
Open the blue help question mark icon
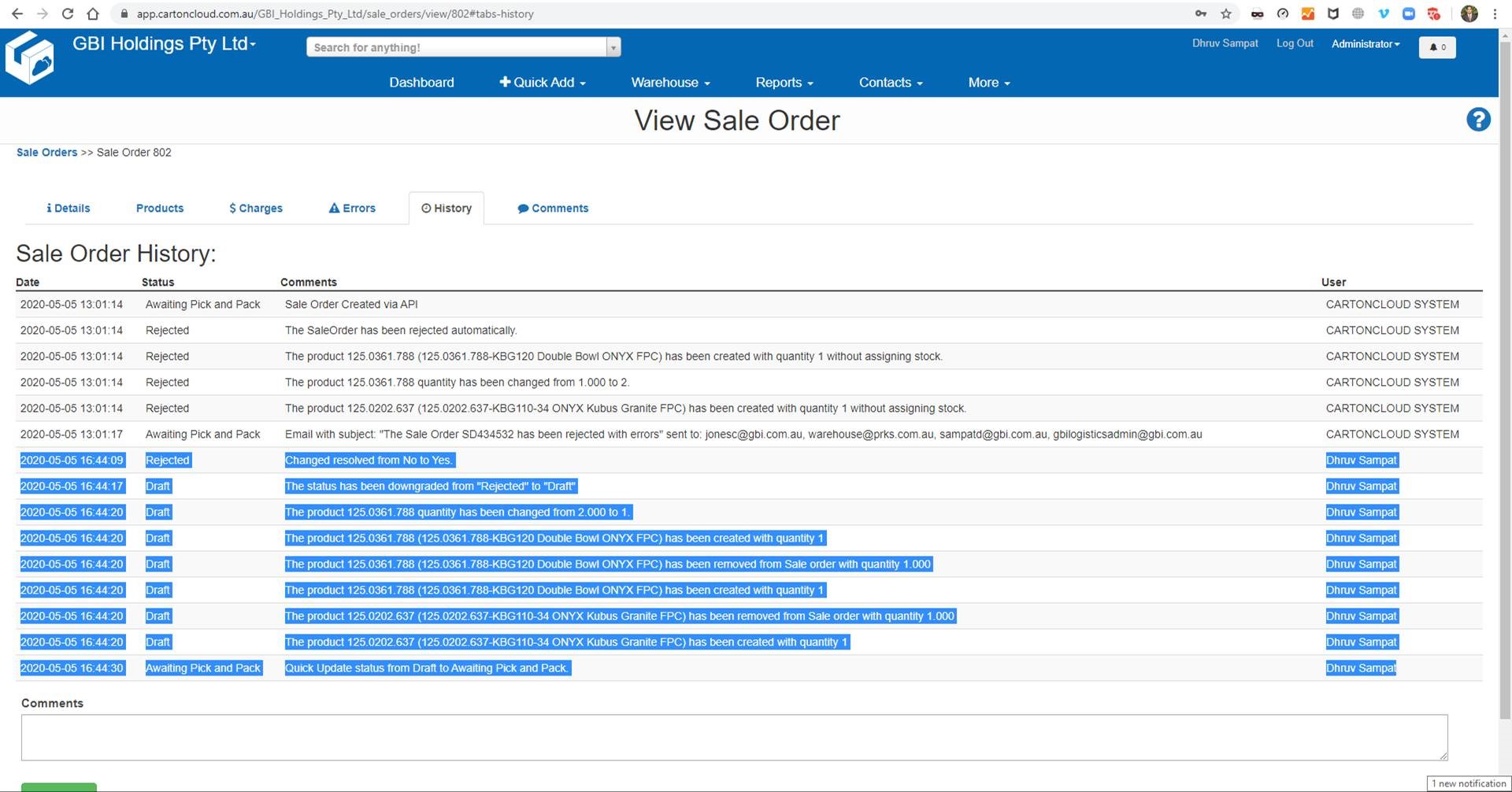coord(1478,120)
